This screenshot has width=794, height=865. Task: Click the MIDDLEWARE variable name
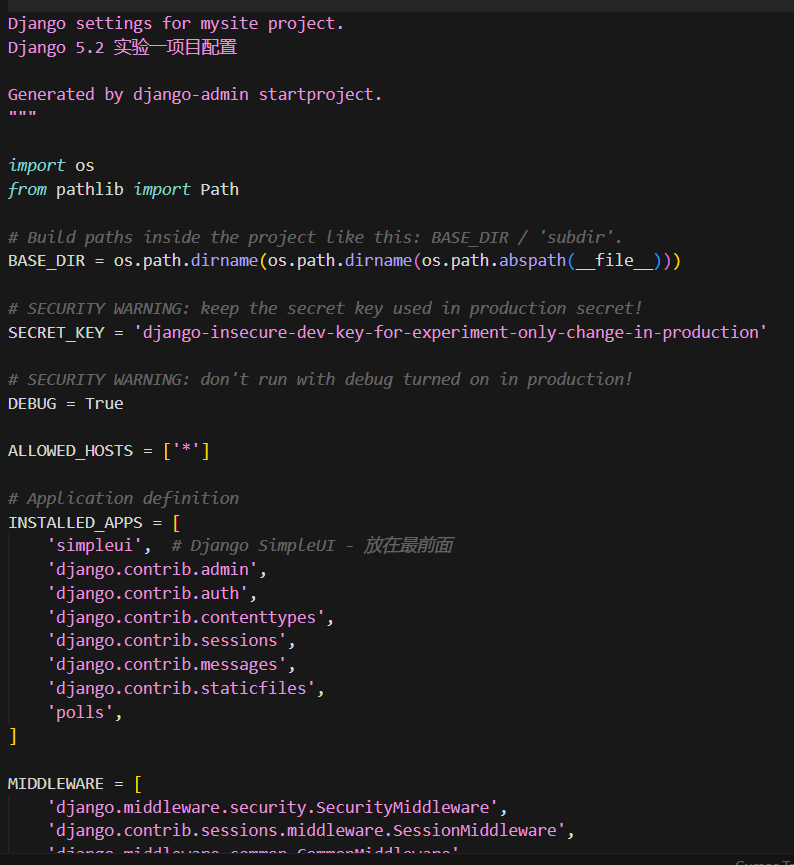[x=56, y=784]
